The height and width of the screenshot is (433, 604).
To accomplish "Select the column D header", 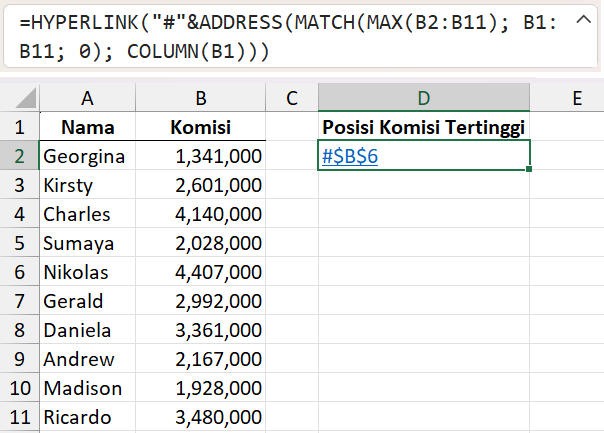I will click(424, 98).
